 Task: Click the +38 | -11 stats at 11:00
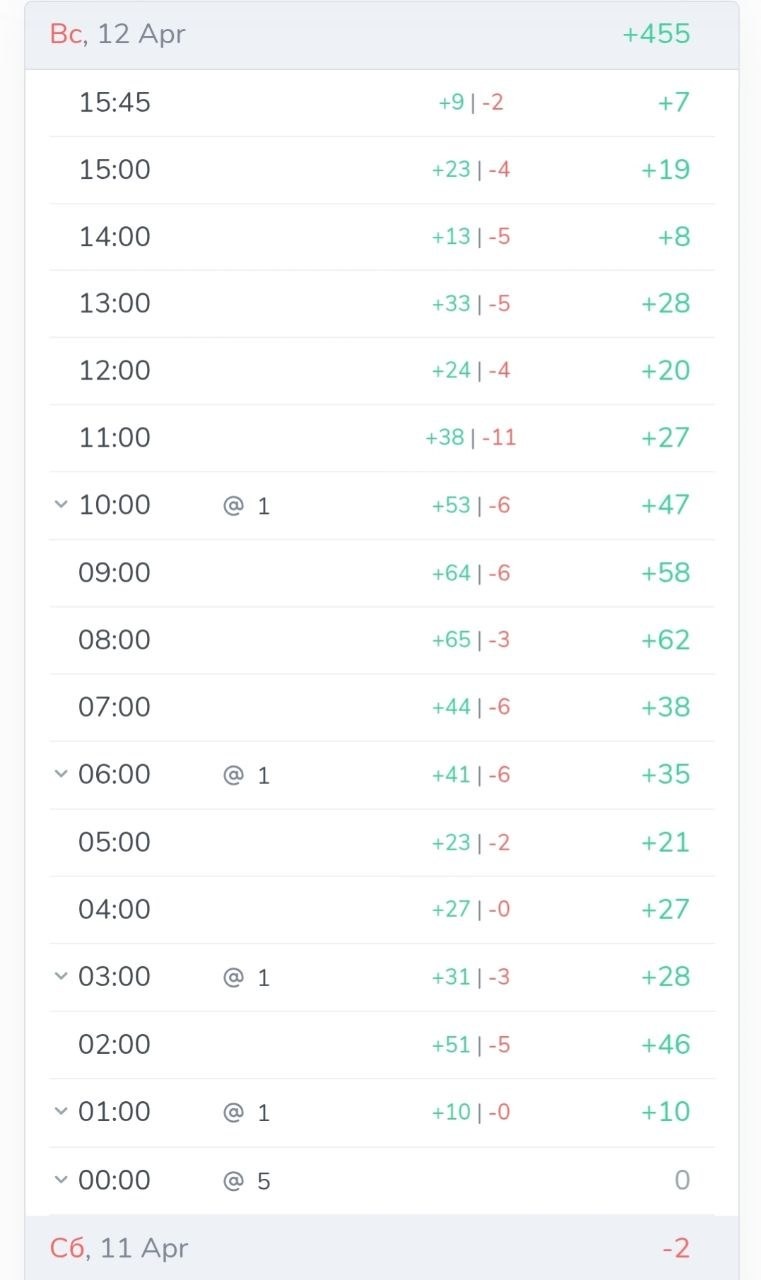[x=470, y=438]
